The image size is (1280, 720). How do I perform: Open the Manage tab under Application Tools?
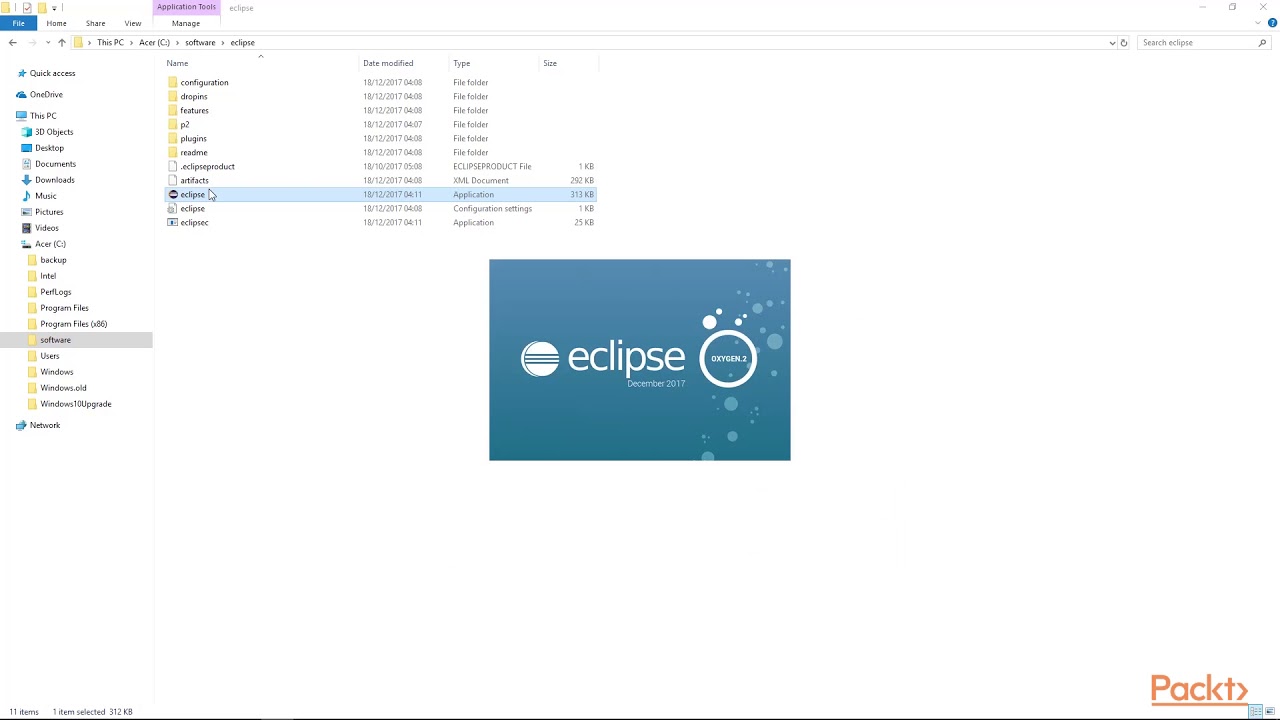coord(186,23)
